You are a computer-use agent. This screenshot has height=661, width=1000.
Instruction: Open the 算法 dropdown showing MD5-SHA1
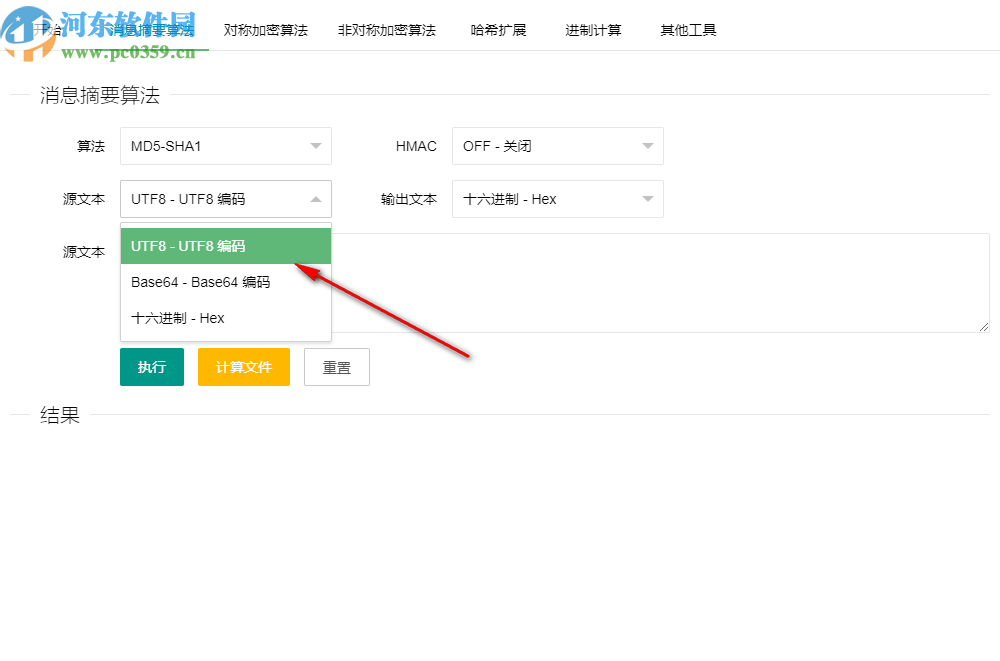click(x=225, y=146)
